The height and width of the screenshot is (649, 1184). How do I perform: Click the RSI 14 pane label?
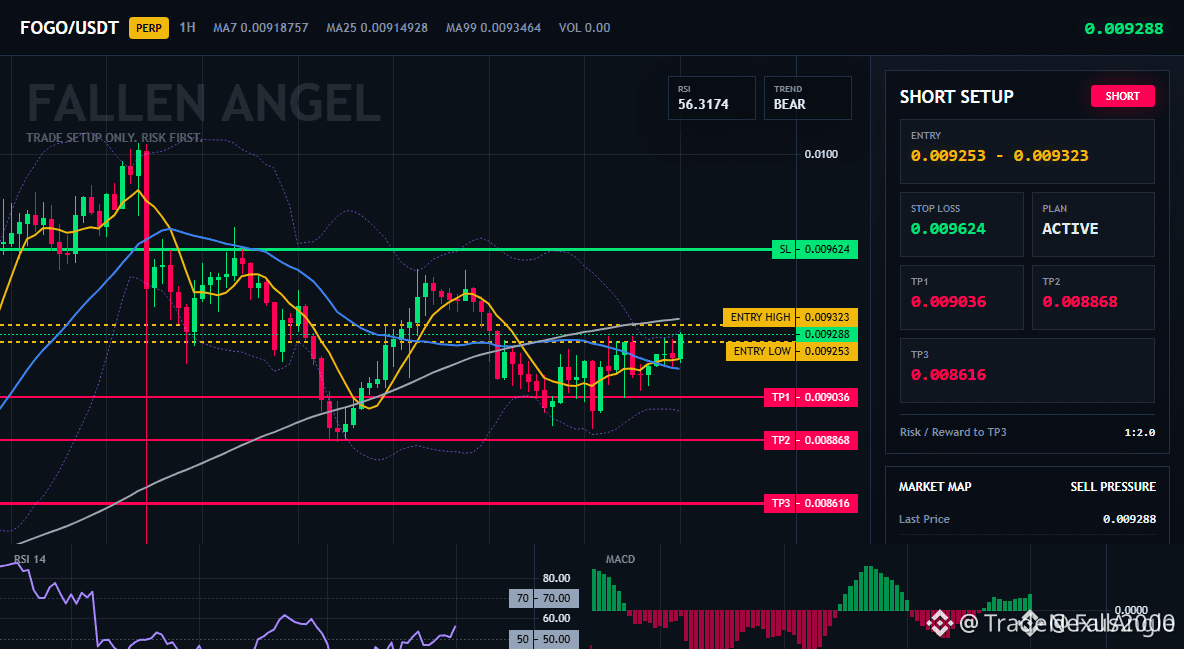29,559
